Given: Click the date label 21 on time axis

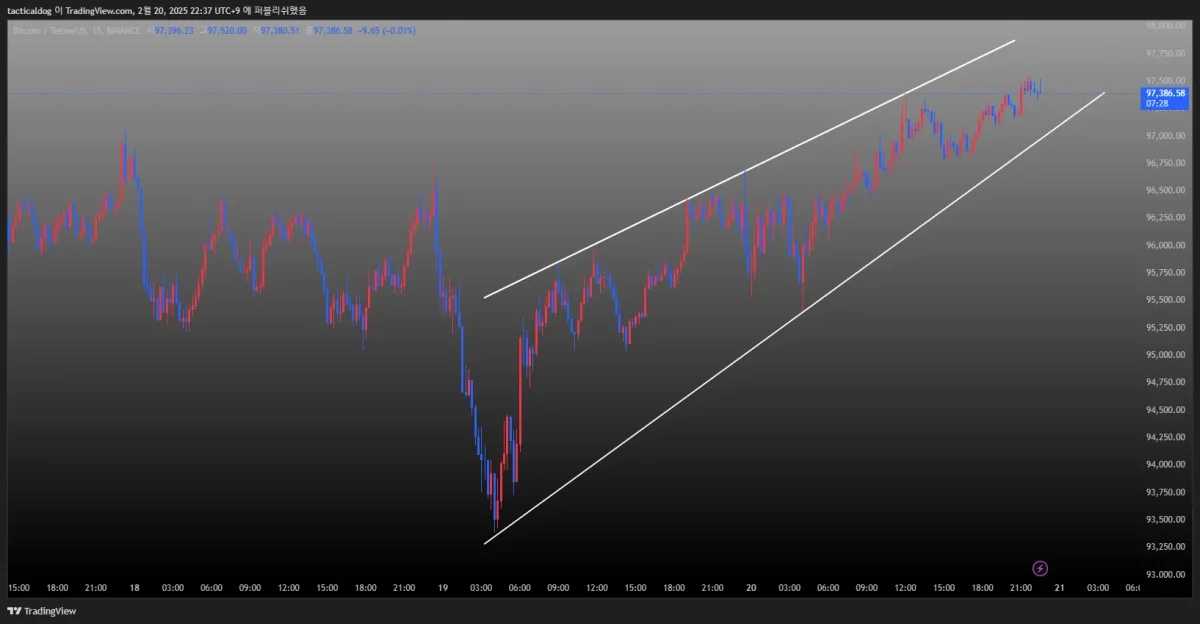Looking at the screenshot, I should (x=1059, y=588).
